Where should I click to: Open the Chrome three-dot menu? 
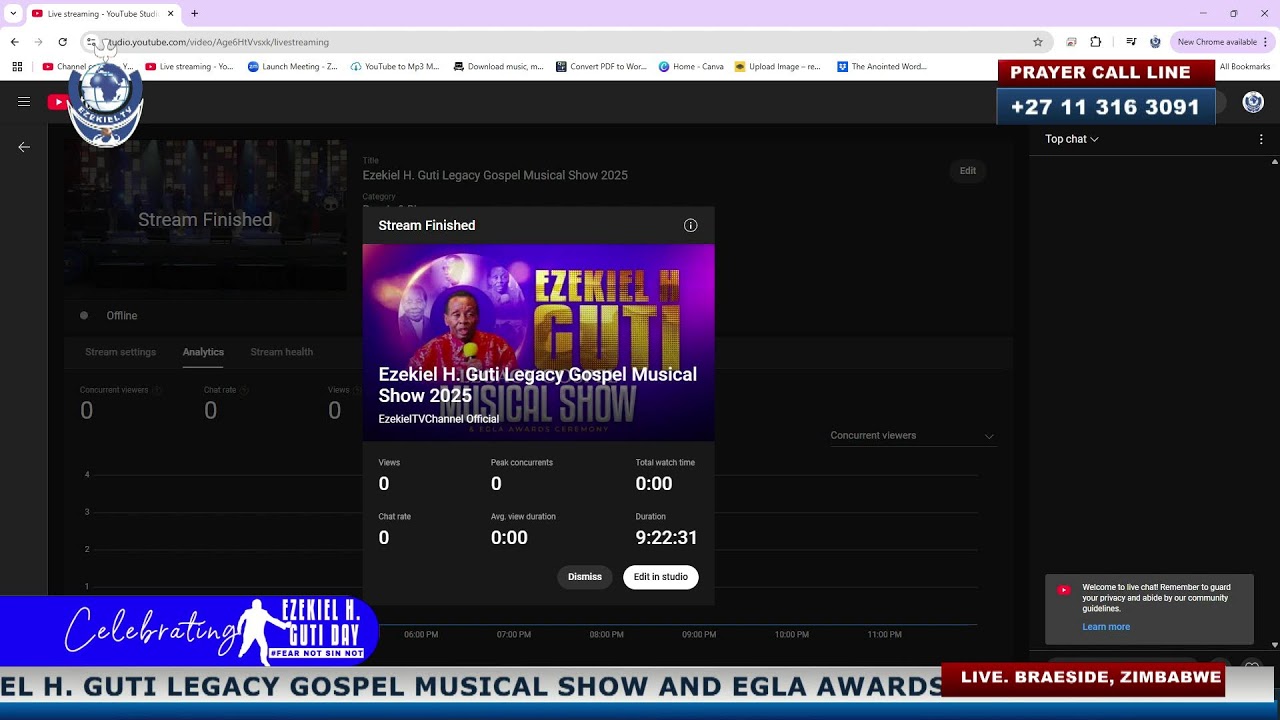tap(1265, 42)
